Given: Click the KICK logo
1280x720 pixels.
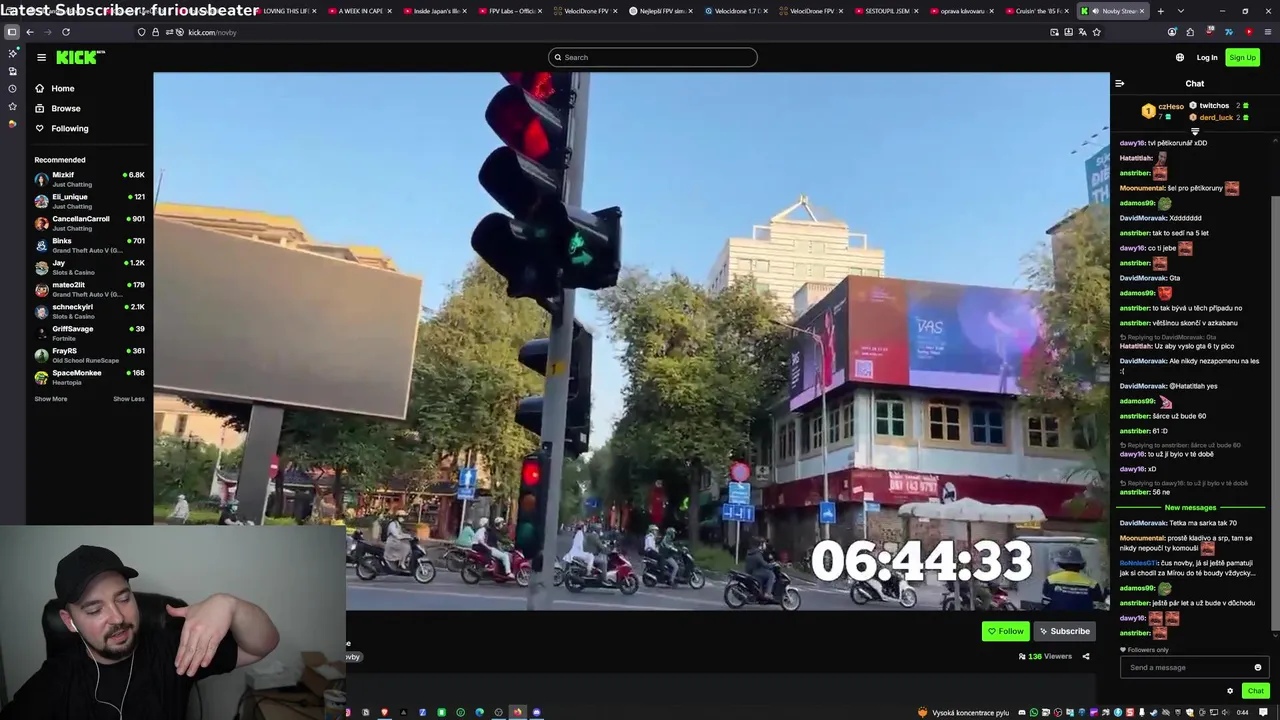Looking at the screenshot, I should 80,58.
